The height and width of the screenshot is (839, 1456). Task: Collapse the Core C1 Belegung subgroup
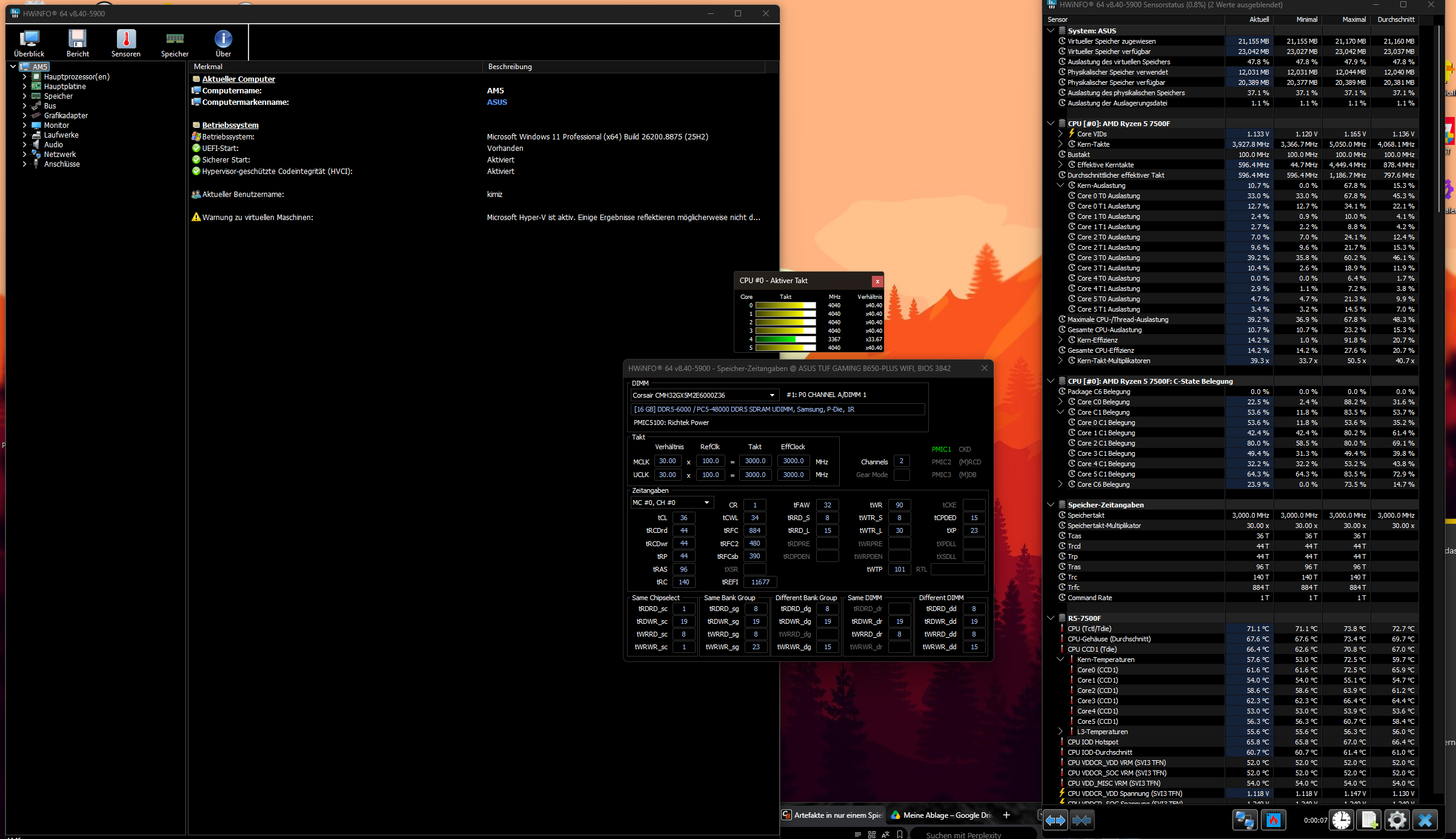tap(1060, 412)
